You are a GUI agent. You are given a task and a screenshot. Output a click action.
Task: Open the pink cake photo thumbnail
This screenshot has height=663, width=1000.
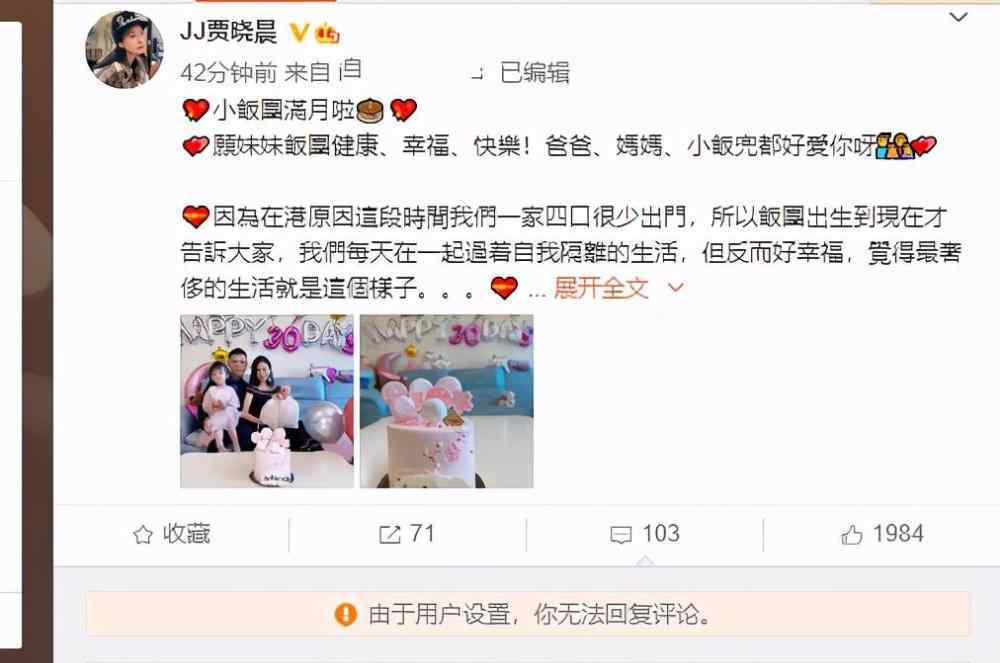click(446, 401)
